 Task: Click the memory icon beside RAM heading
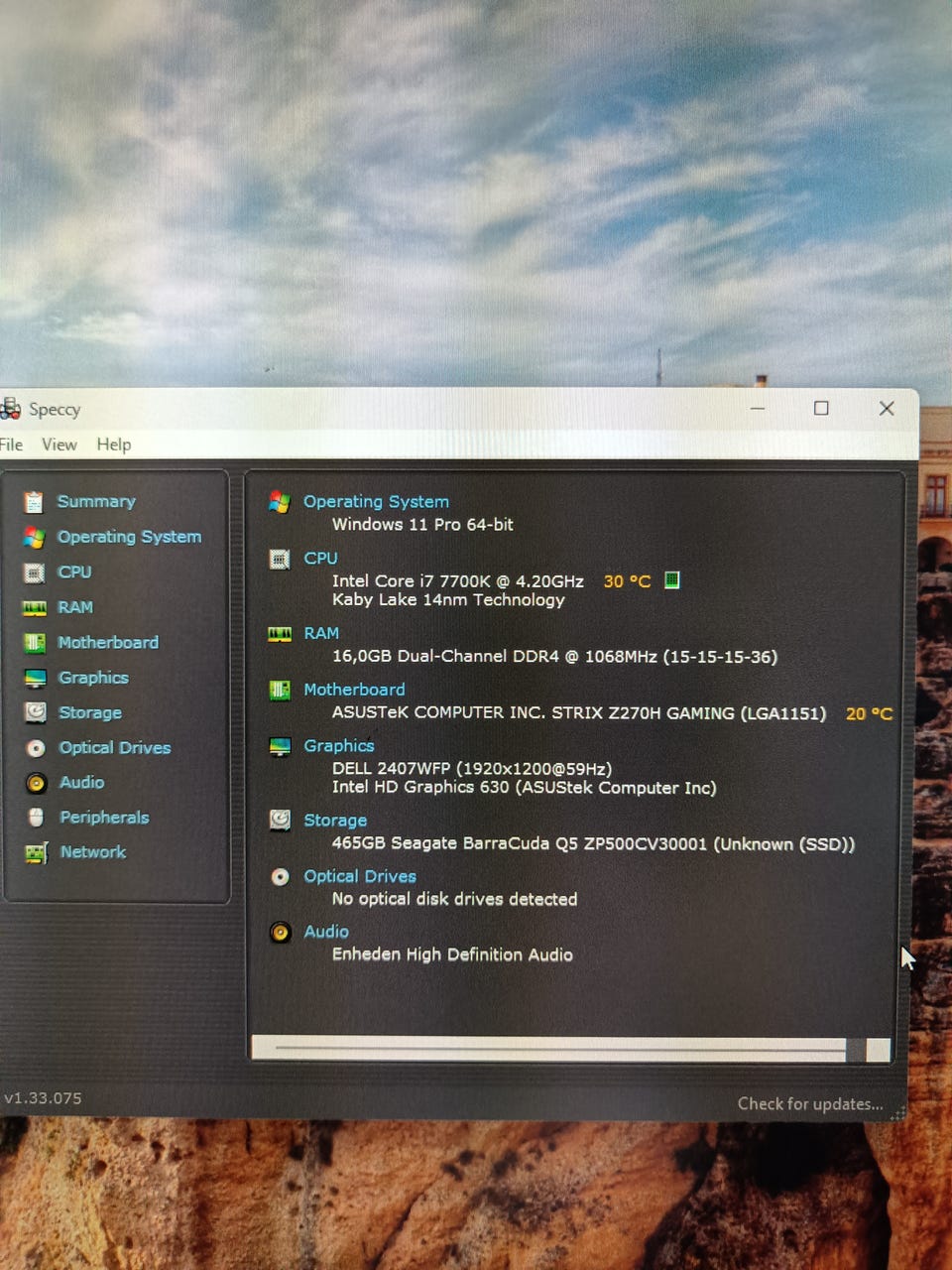point(280,634)
